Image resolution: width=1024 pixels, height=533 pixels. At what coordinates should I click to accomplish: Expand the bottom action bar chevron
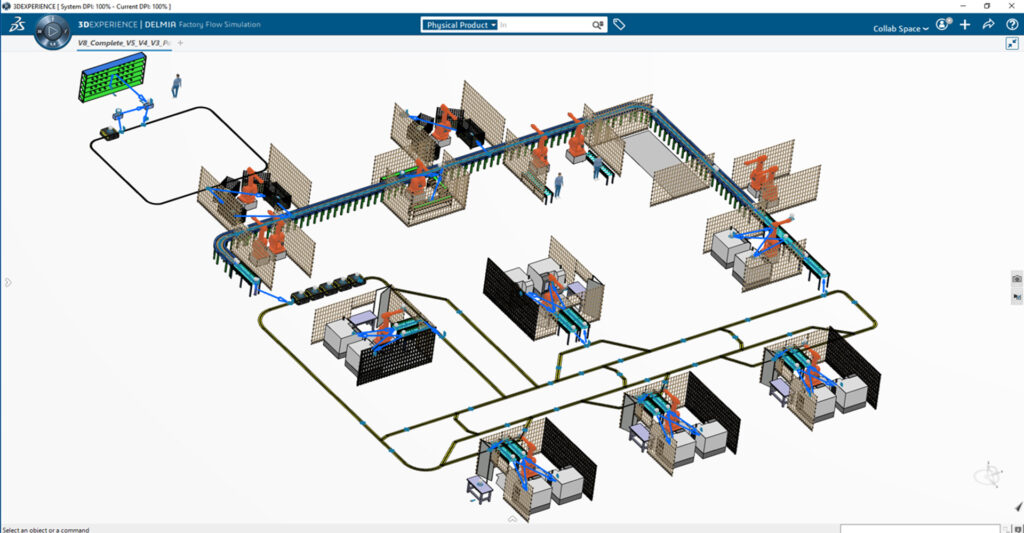512,519
